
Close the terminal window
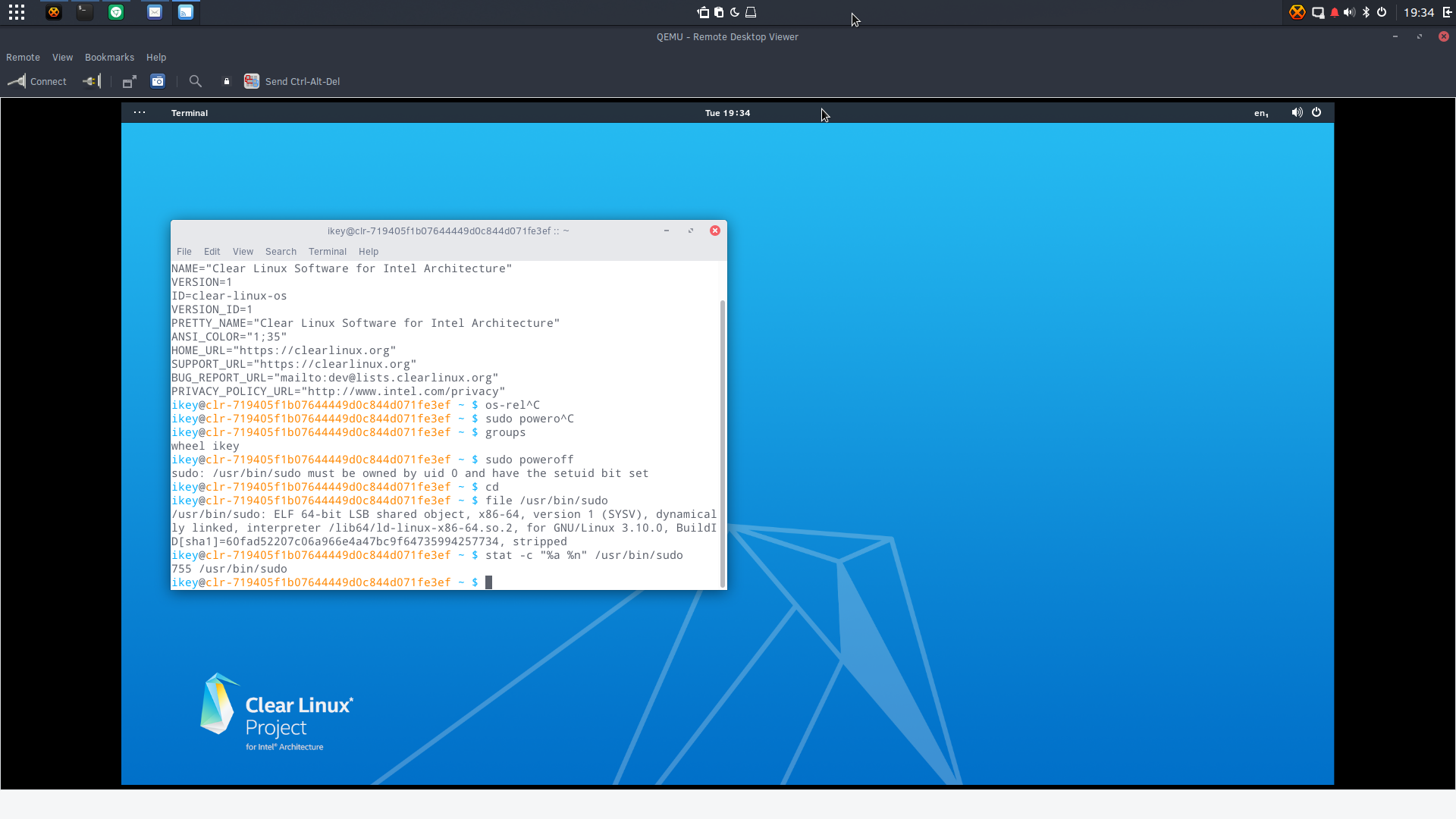[715, 231]
